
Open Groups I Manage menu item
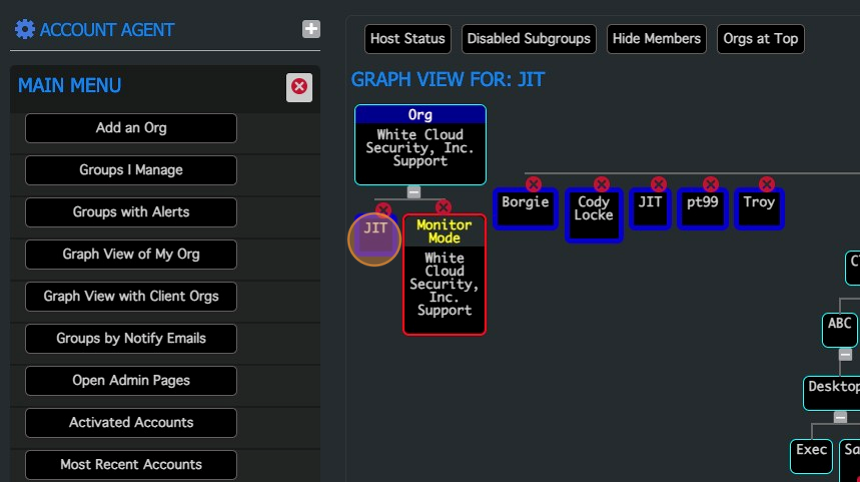pyautogui.click(x=131, y=170)
